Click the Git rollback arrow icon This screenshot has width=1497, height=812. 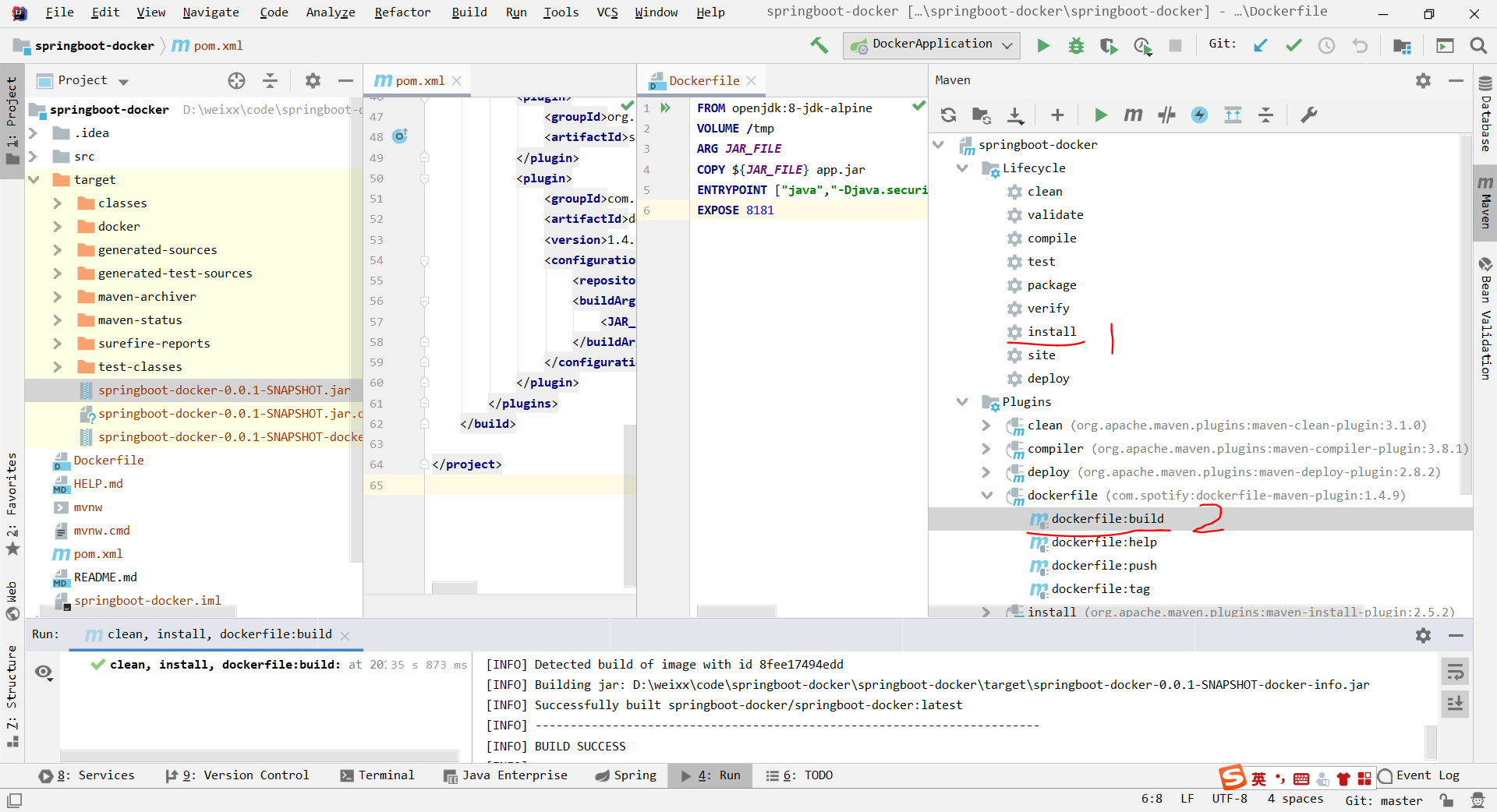pyautogui.click(x=1360, y=45)
